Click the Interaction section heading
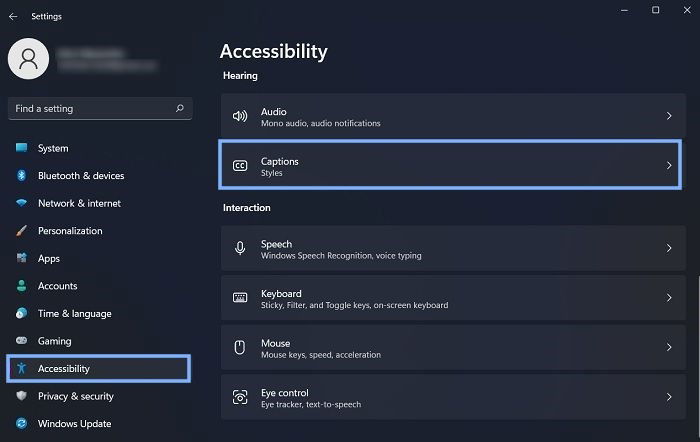 246,208
